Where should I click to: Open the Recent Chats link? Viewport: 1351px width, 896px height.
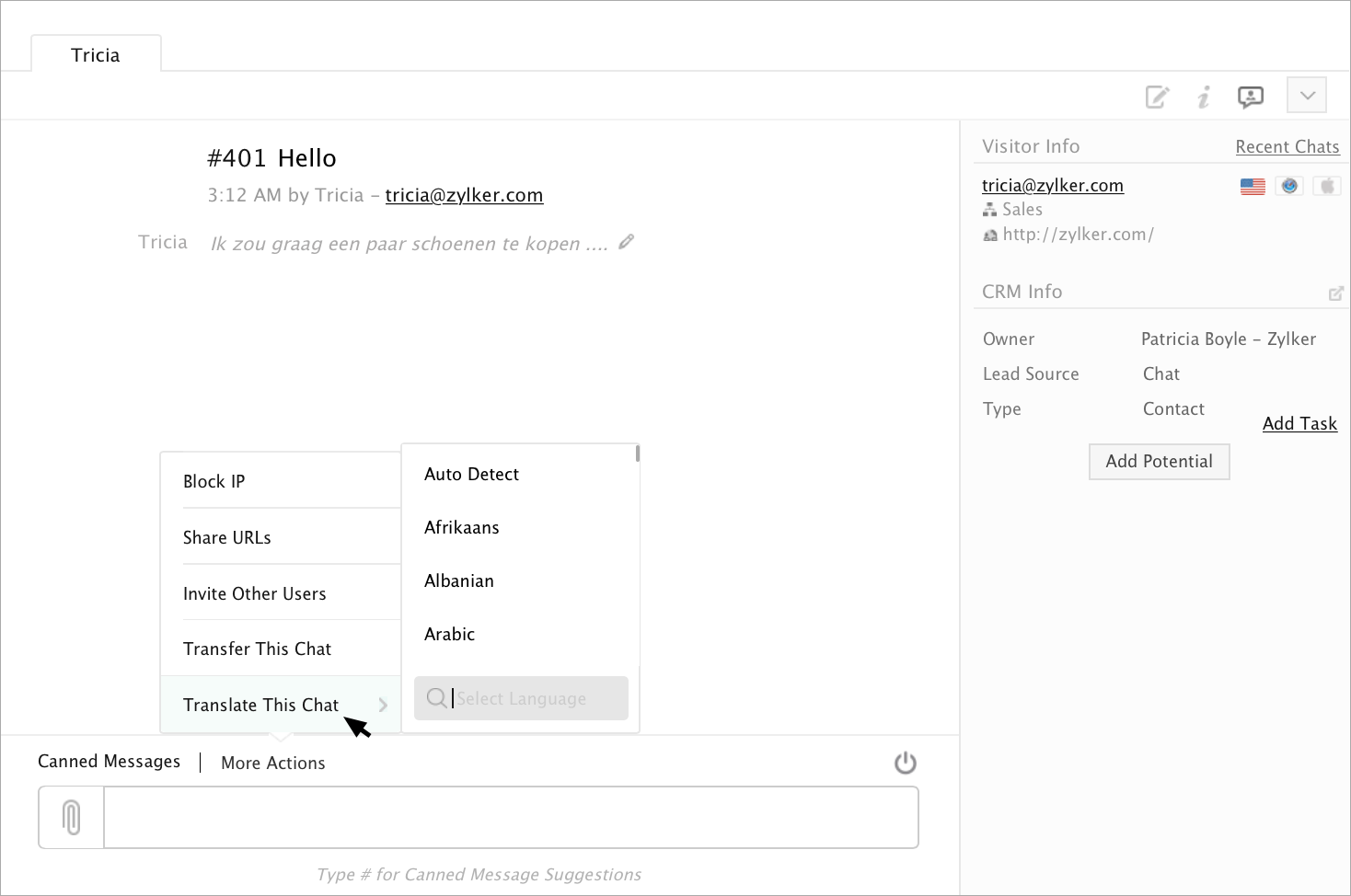tap(1287, 146)
